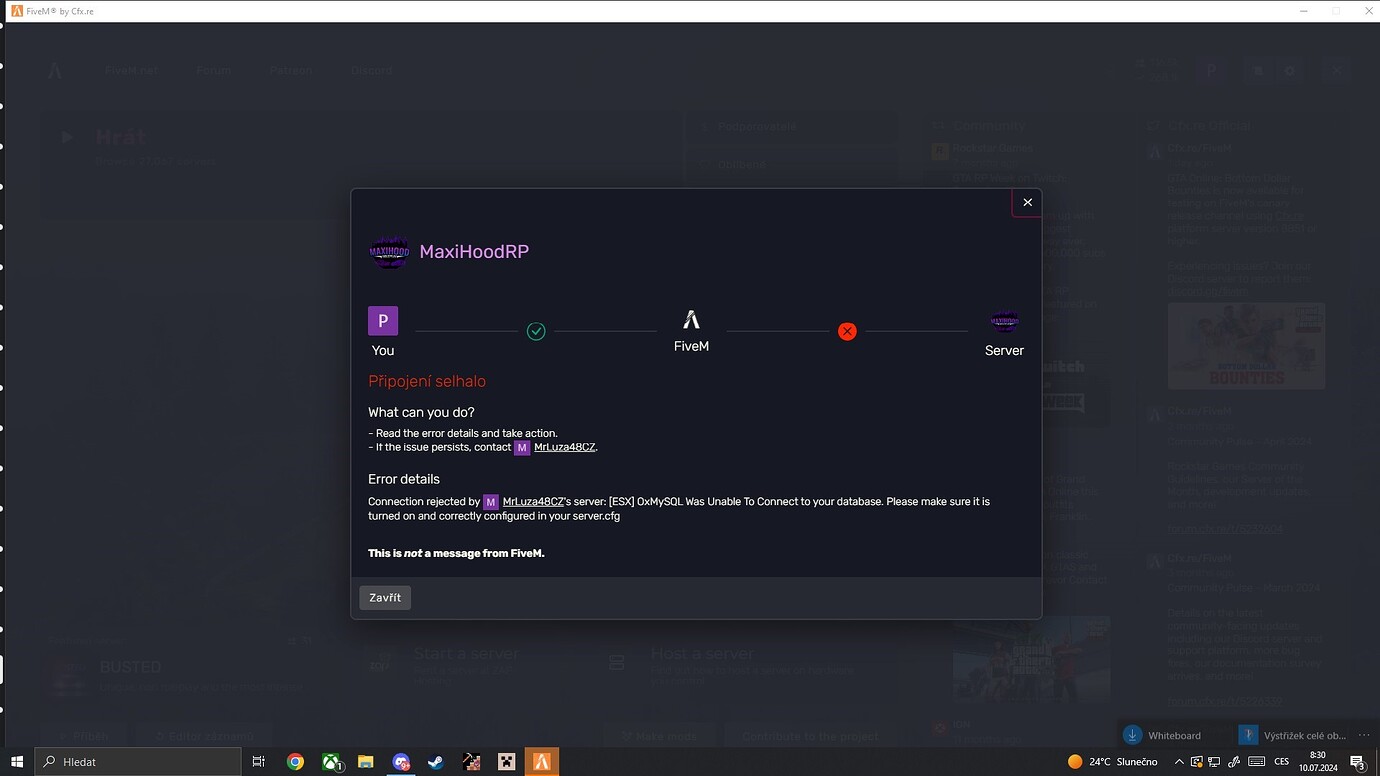1380x776 pixels.
Task: Open the profile avatar in the FiveM header
Action: coord(1211,70)
